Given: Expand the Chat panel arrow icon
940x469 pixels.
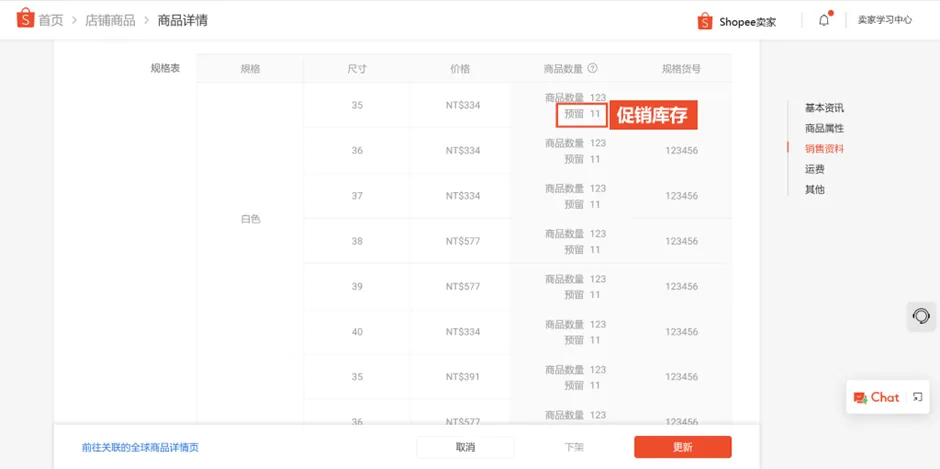Looking at the screenshot, I should 917,396.
